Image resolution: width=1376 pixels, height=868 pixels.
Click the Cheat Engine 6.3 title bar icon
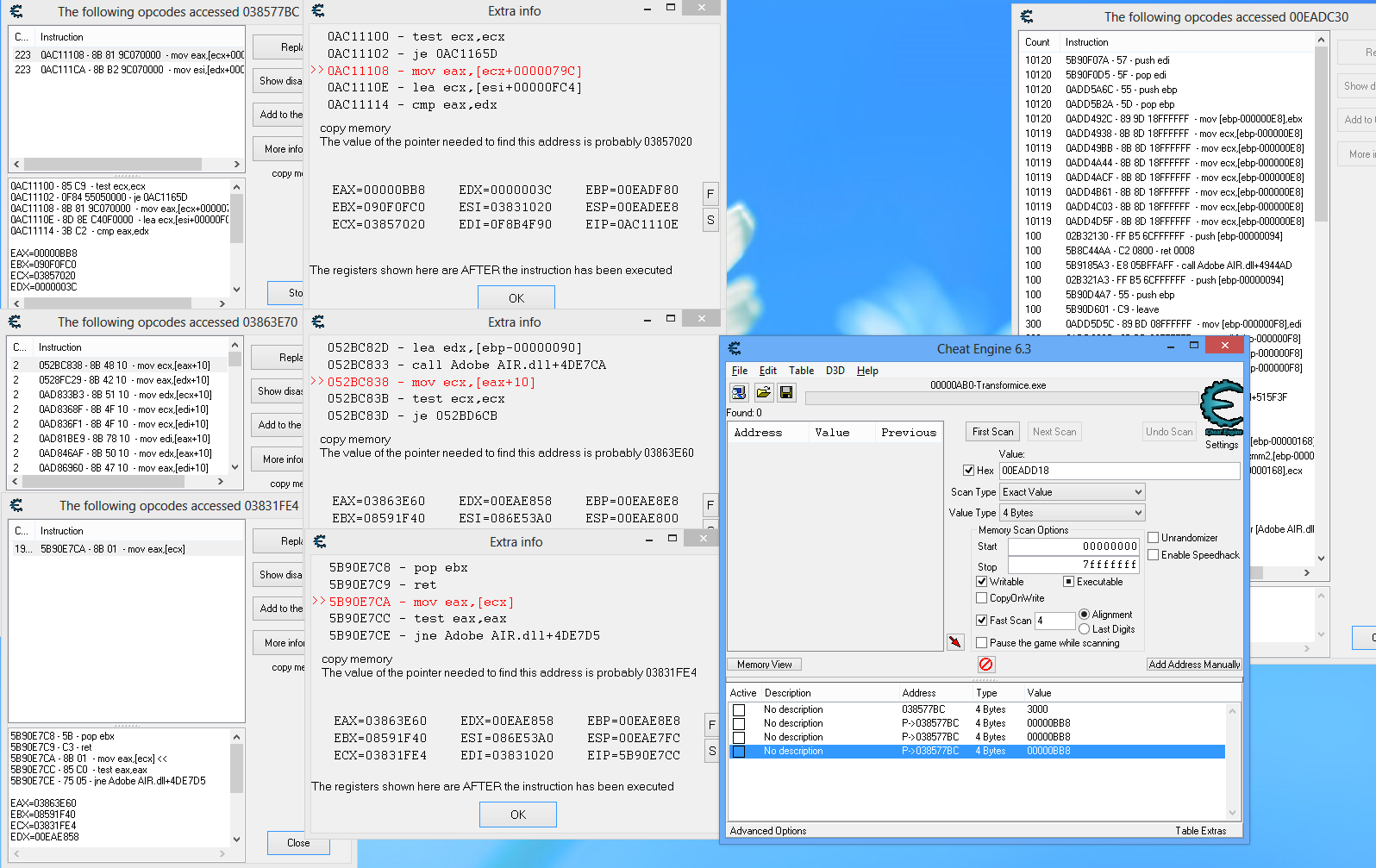pos(735,348)
